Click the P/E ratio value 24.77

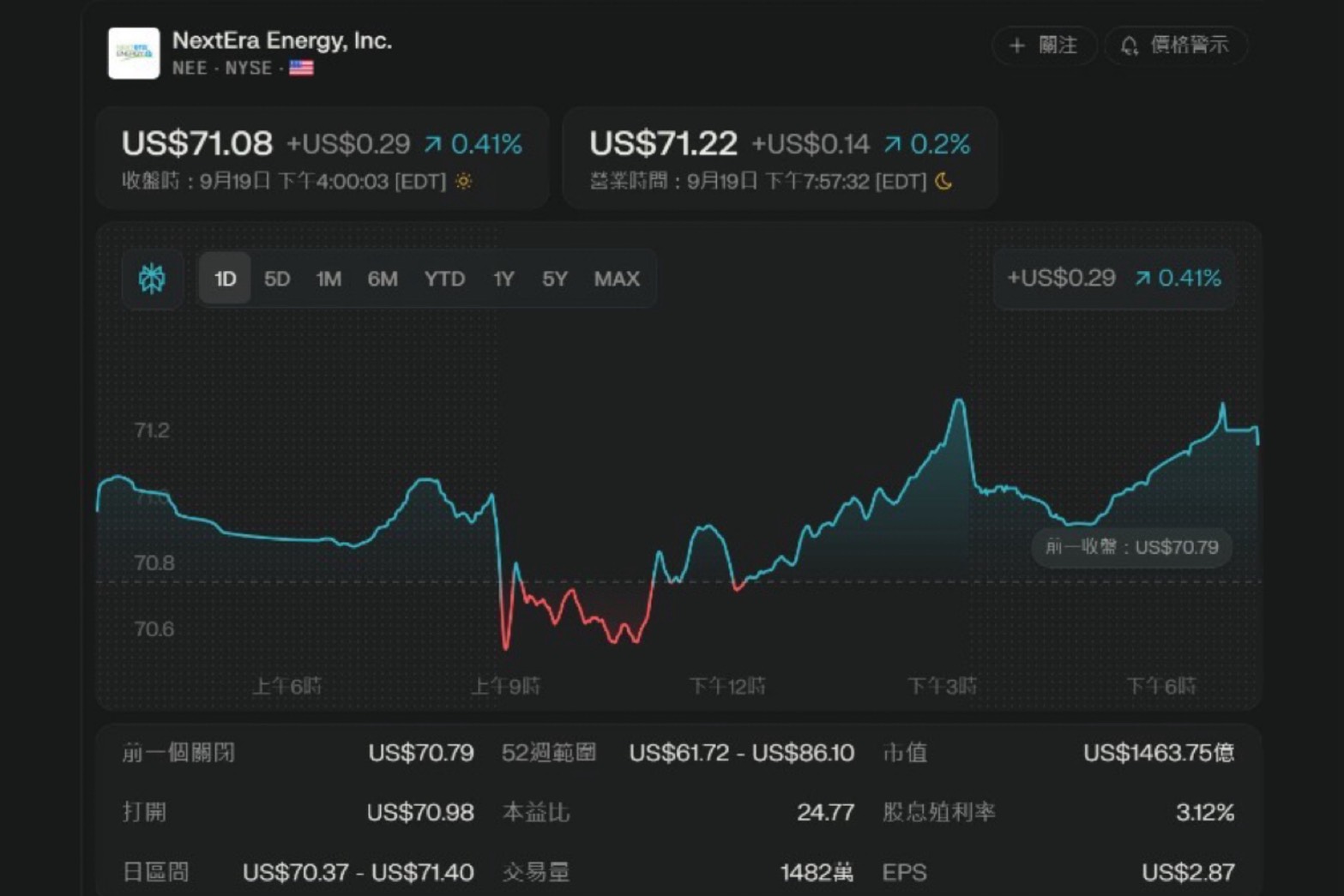pyautogui.click(x=826, y=812)
